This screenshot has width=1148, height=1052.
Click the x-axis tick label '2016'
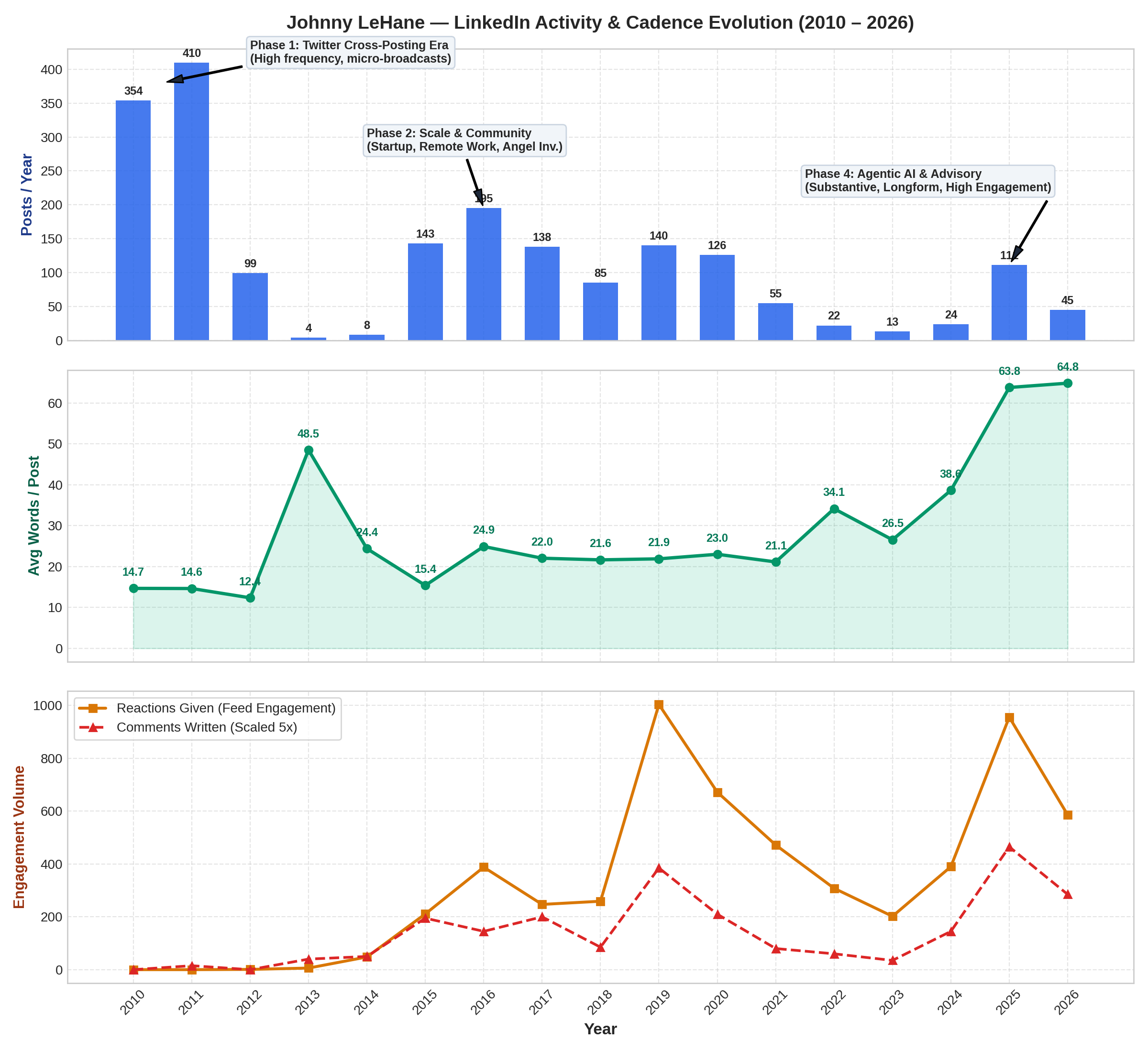coord(482,1002)
